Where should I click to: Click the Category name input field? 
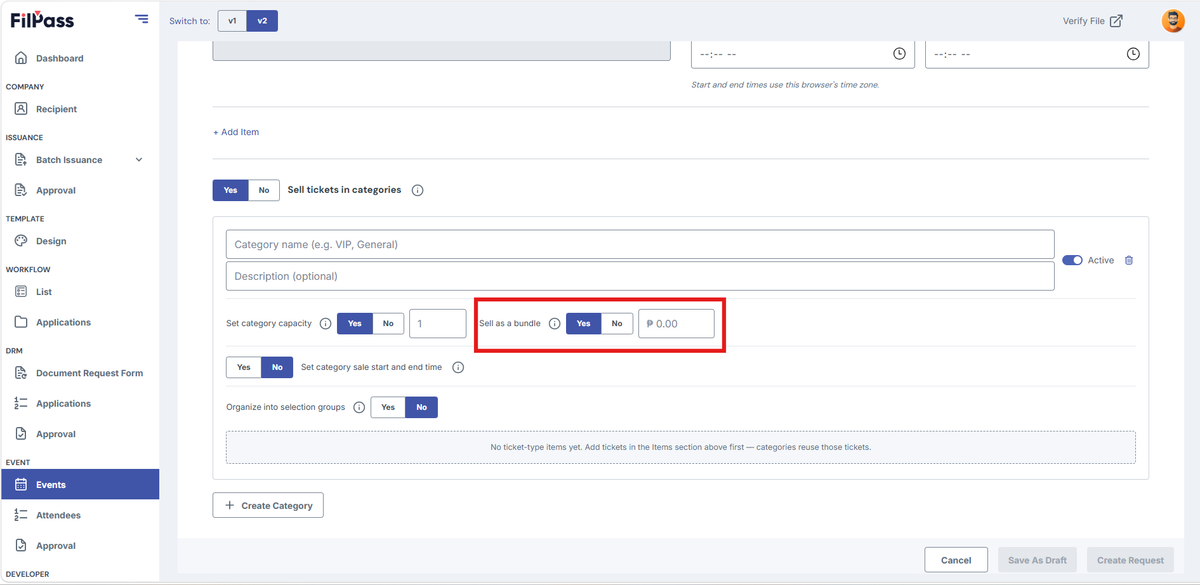pyautogui.click(x=640, y=245)
